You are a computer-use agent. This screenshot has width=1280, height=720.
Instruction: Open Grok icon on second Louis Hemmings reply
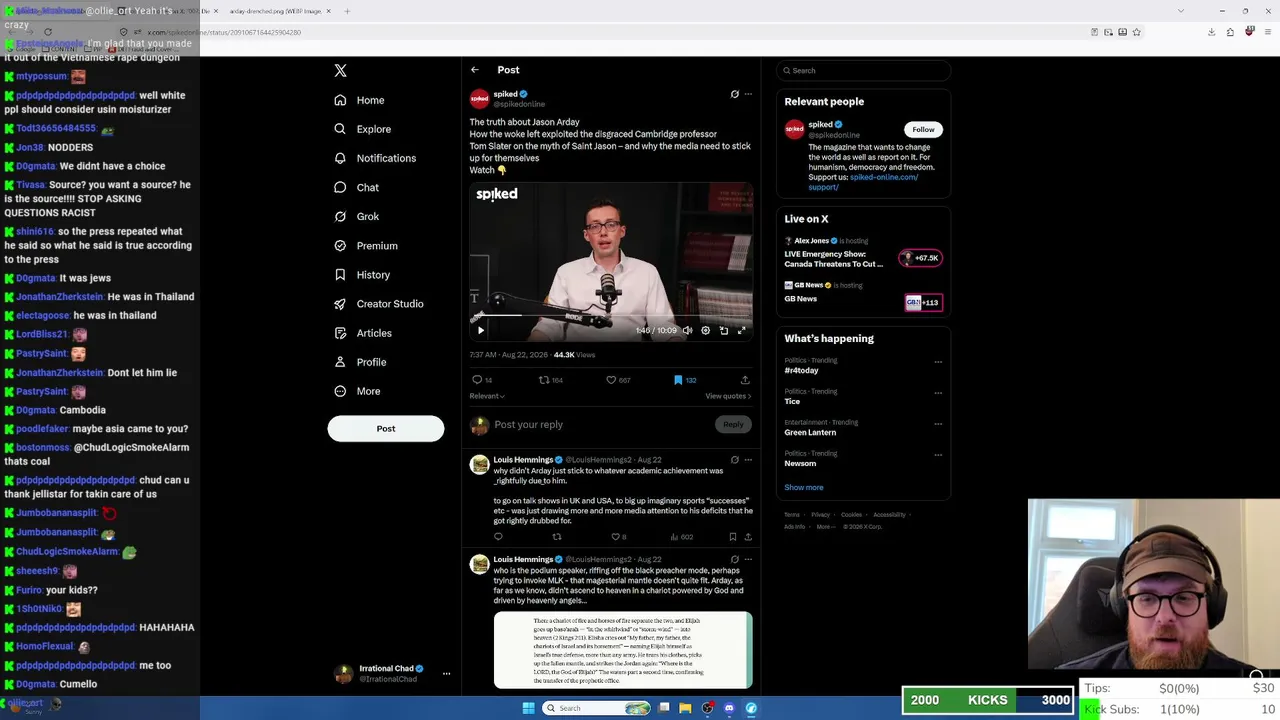coord(735,560)
